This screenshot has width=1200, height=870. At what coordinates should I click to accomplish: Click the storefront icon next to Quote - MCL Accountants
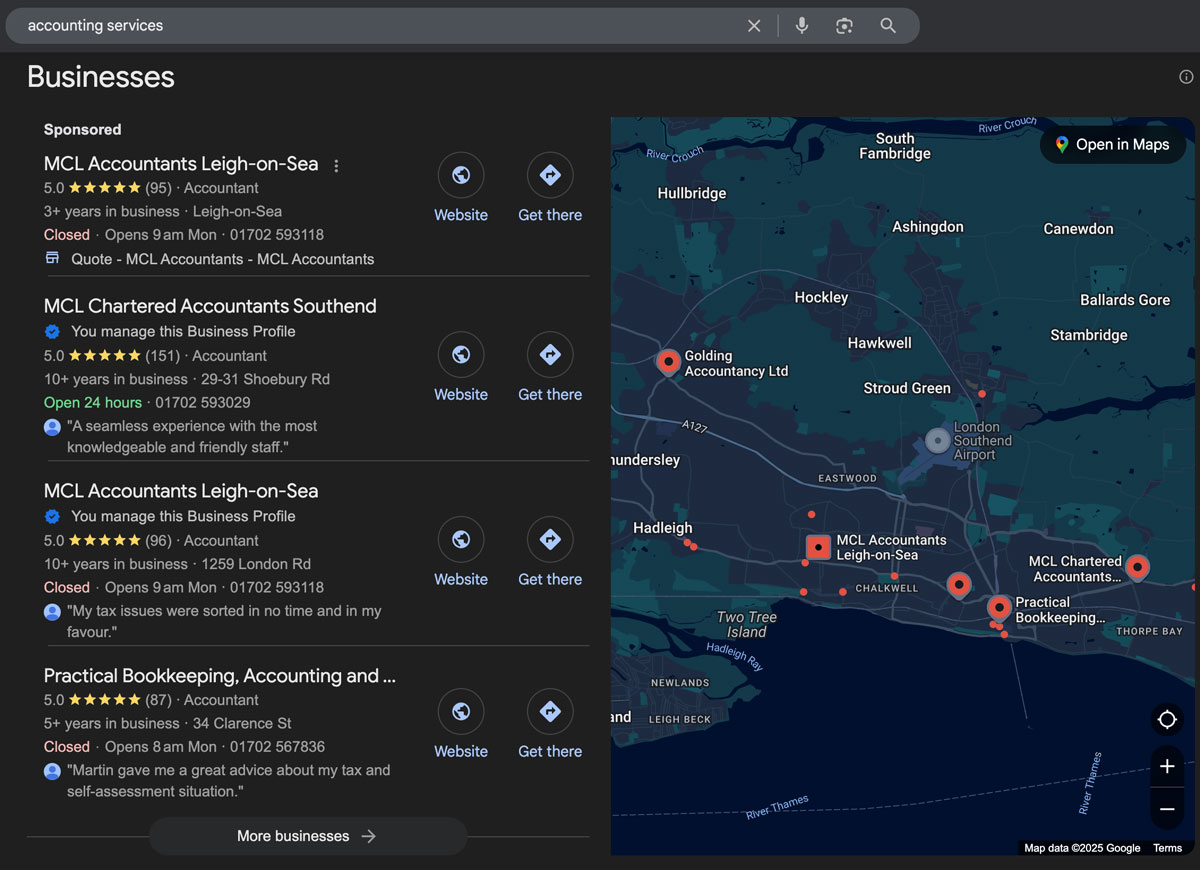point(53,258)
